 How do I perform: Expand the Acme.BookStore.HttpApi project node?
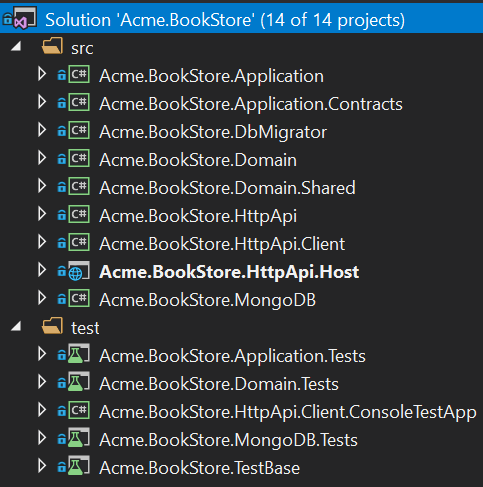[42, 214]
